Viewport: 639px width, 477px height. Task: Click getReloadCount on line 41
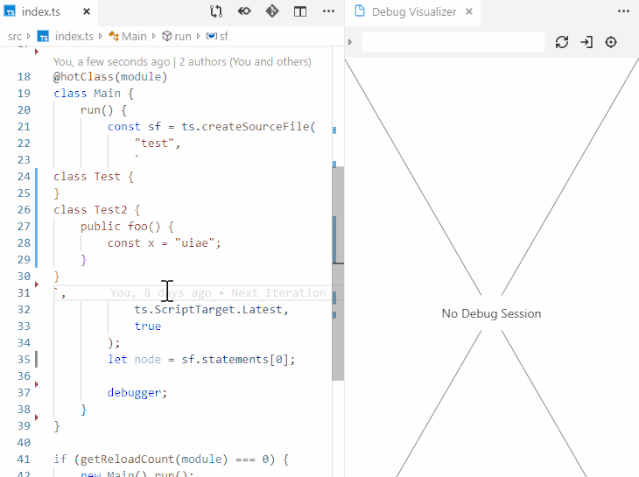(x=127, y=459)
